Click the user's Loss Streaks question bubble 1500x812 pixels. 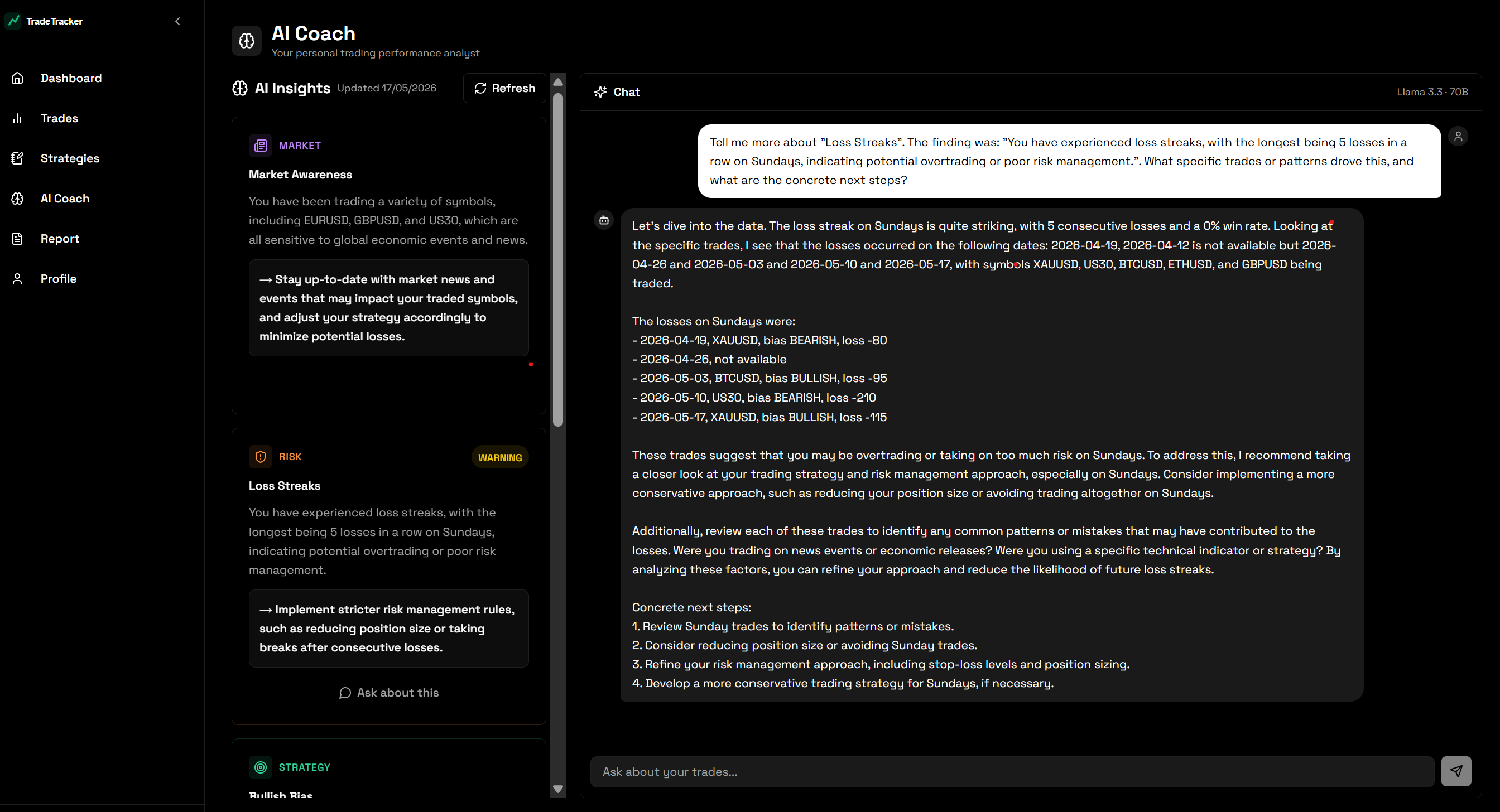[x=1070, y=161]
